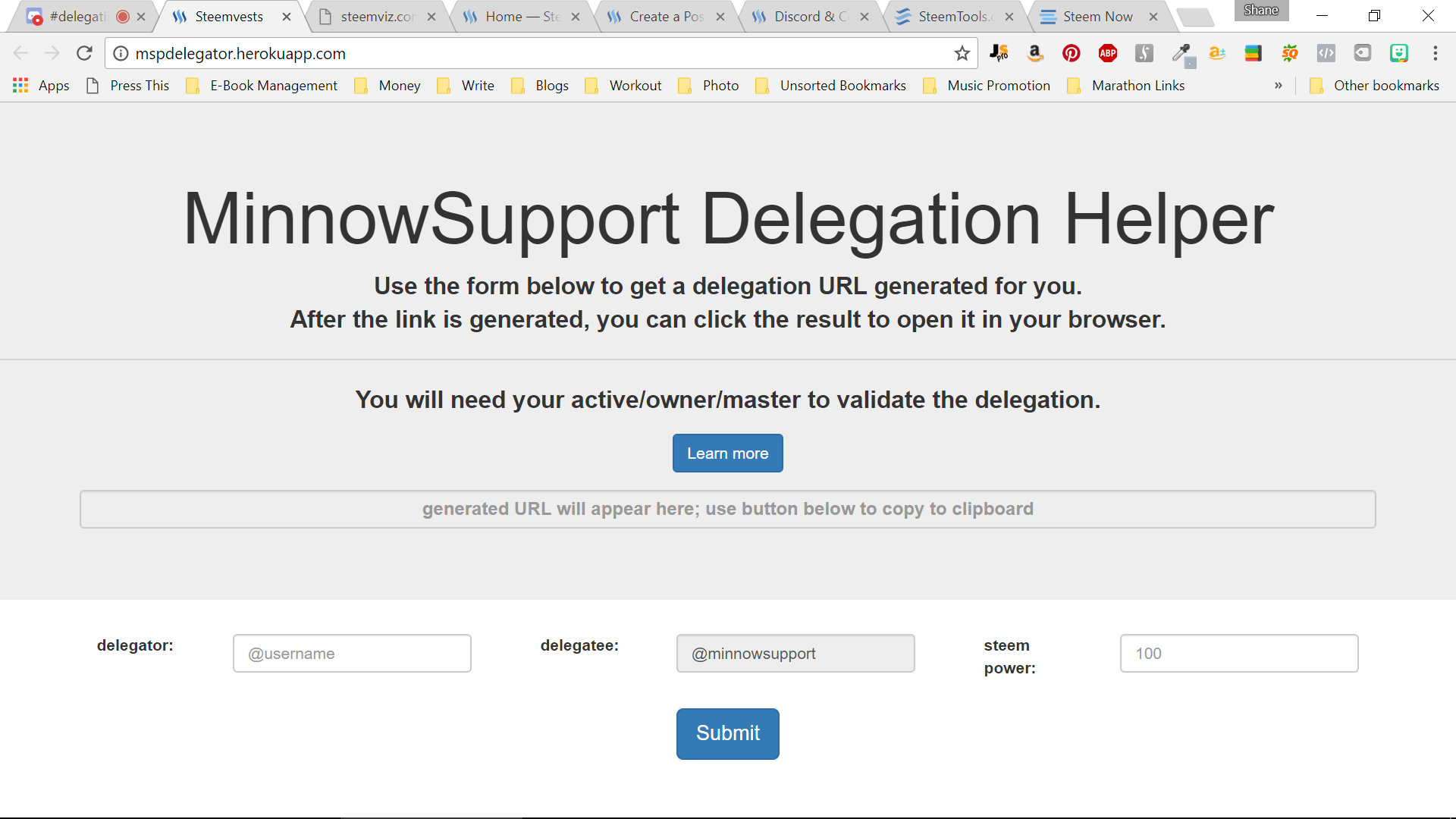Viewport: 1456px width, 819px height.
Task: Click the Pinterest extension icon
Action: pos(1072,53)
